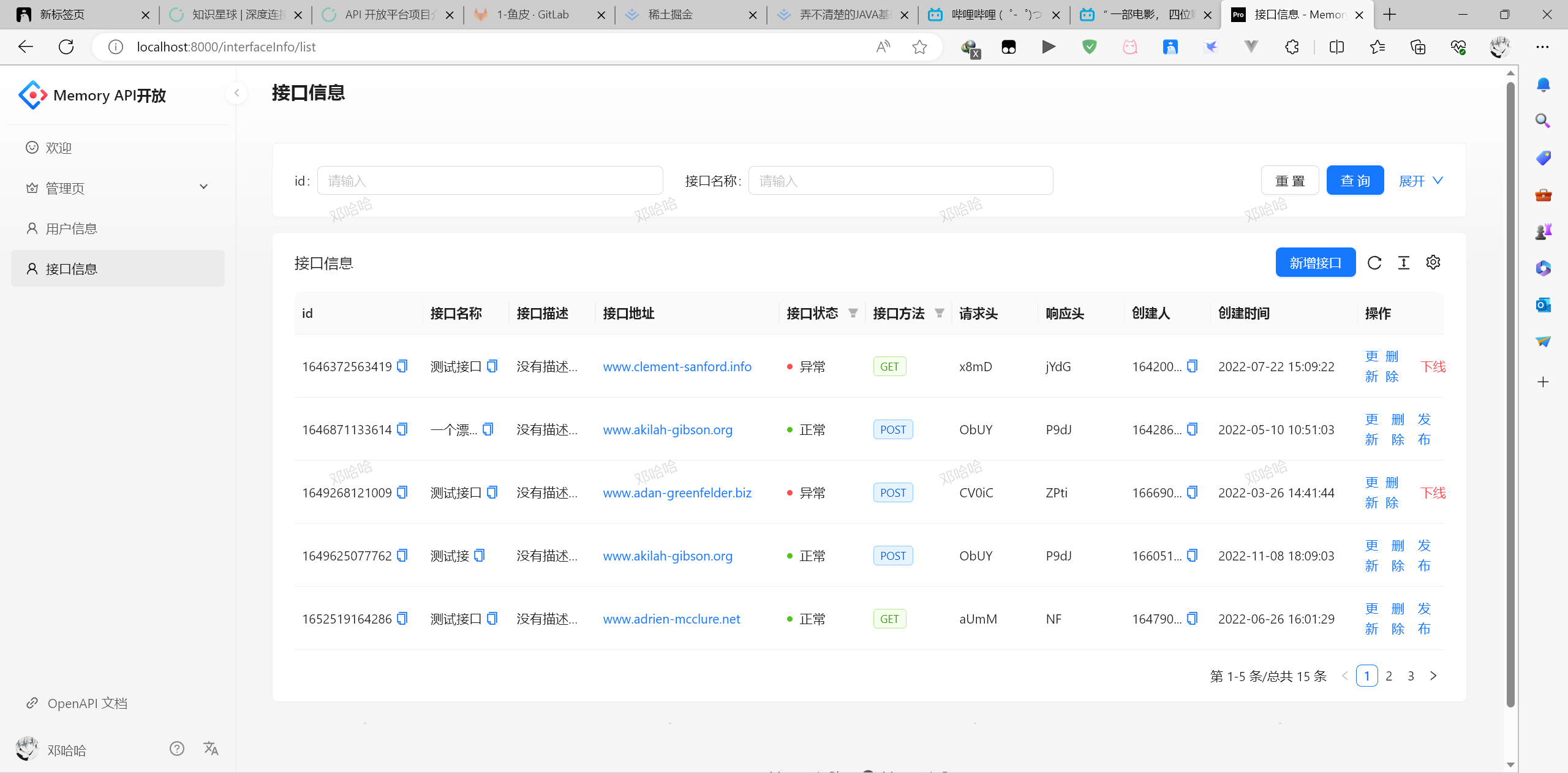Click the 查询 button
The image size is (1568, 773).
(1355, 181)
